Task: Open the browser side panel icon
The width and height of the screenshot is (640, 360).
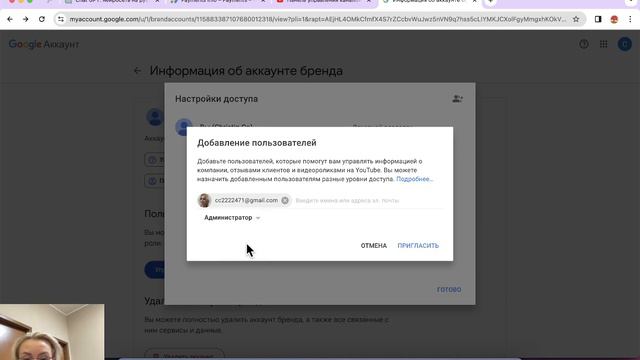Action: 598,19
